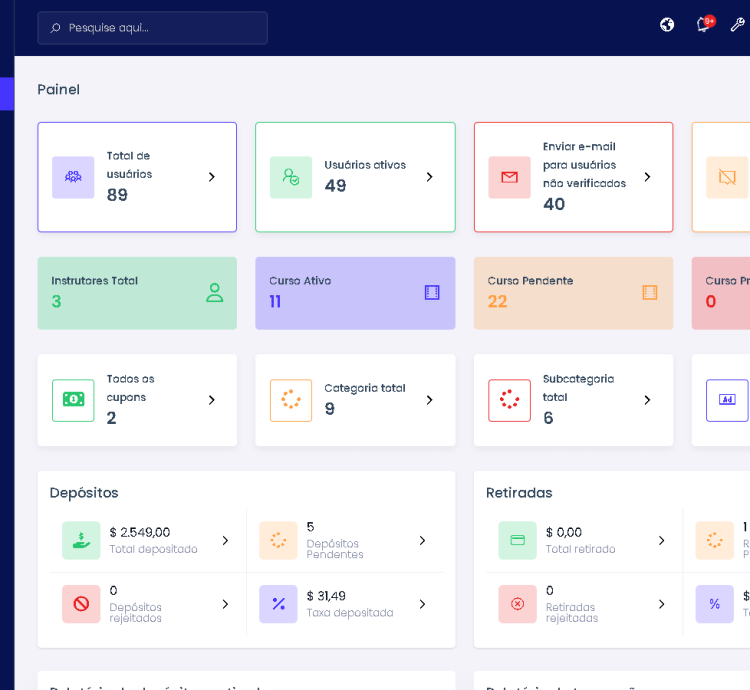Image resolution: width=750 pixels, height=690 pixels.
Task: Expand Categoria total chevron
Action: [x=429, y=400]
